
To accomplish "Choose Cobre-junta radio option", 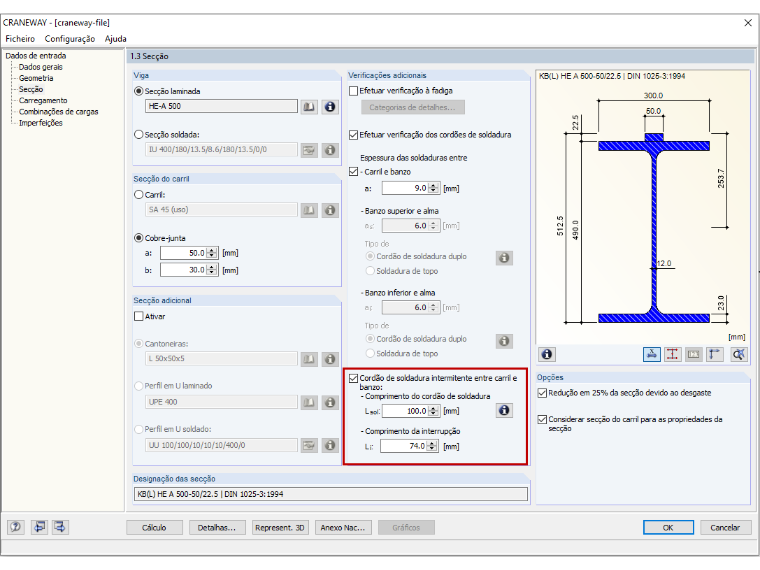I will (x=139, y=238).
